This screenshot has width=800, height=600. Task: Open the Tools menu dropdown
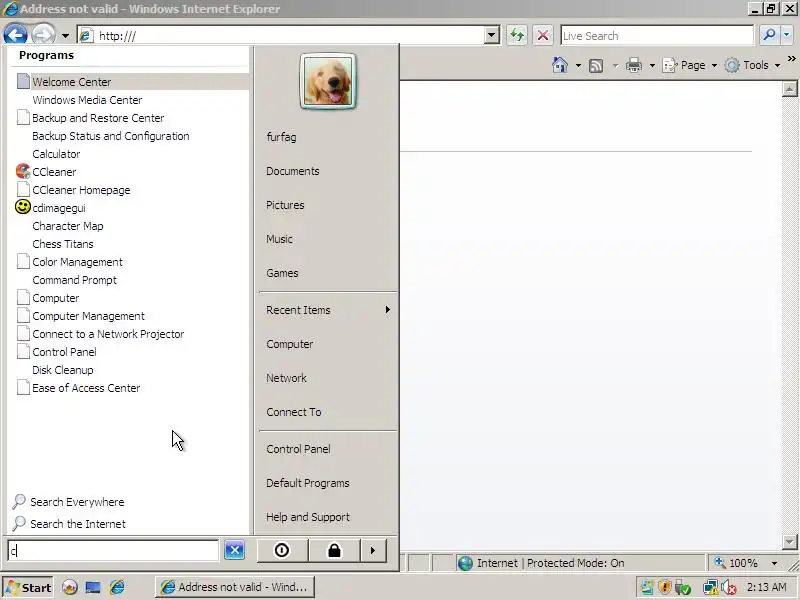(753, 65)
